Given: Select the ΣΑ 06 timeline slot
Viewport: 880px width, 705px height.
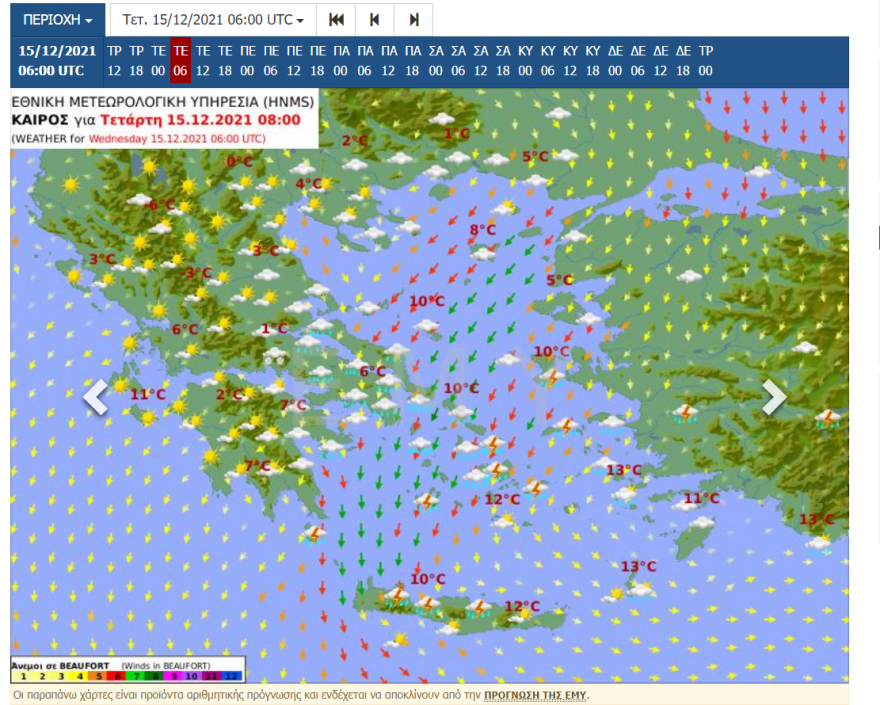Looking at the screenshot, I should 459,61.
